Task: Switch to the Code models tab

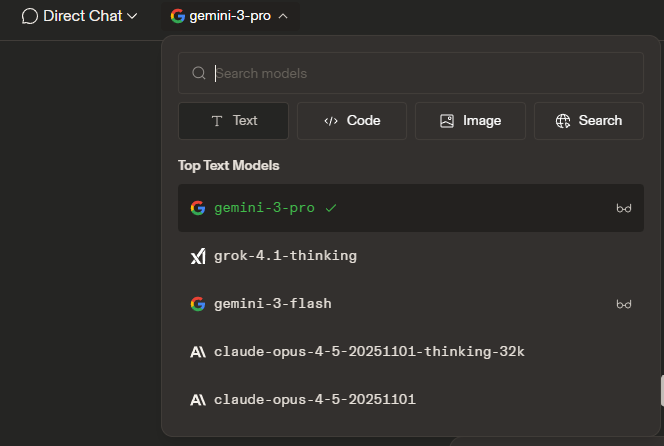Action: pos(352,121)
